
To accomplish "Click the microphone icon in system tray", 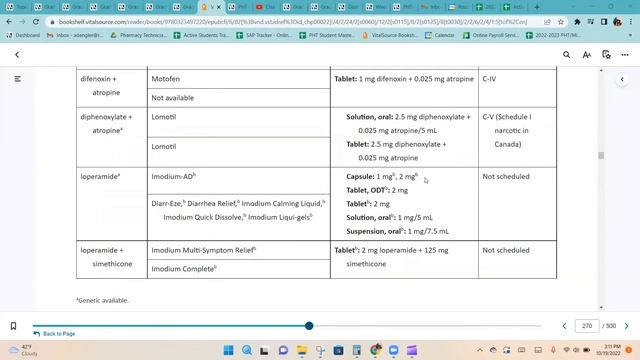I will [x=553, y=350].
